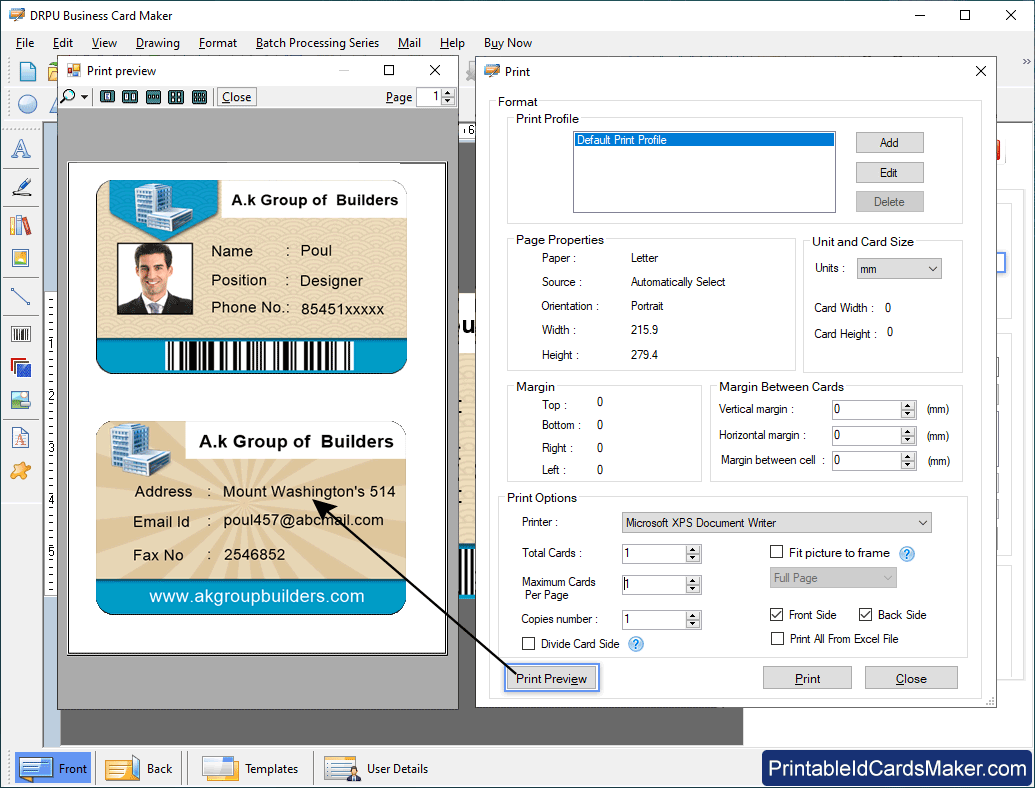Screen dimensions: 1035x788
Task: Open the Format menu
Action: [218, 43]
